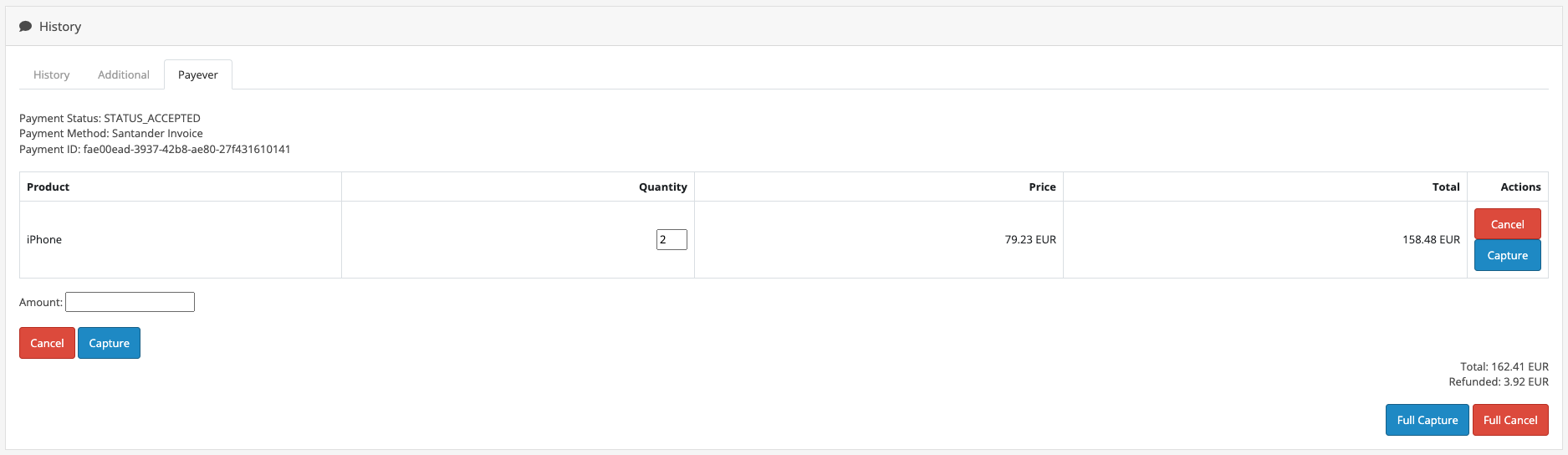Click the Payment ID text line
Viewport: 1568px width, 455px height.
tap(155, 149)
